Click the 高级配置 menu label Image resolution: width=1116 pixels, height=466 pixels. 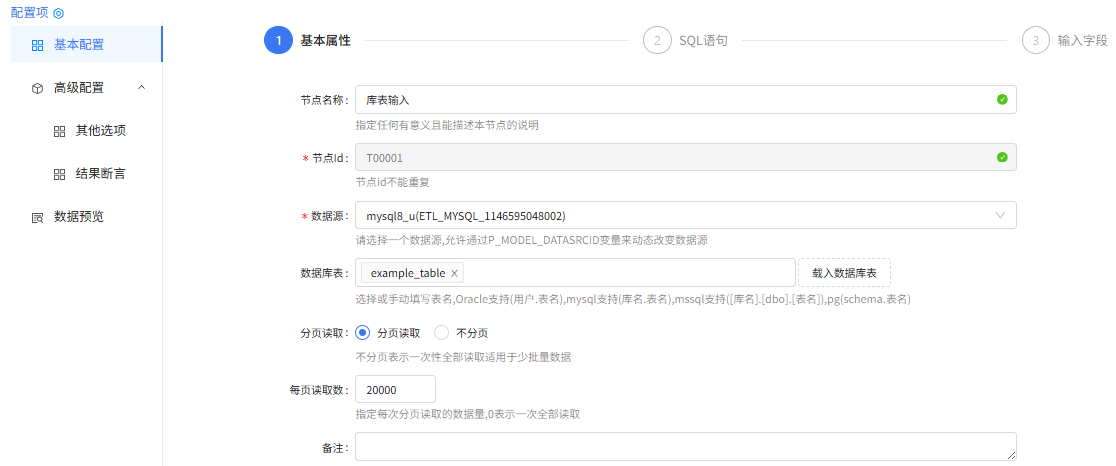pyautogui.click(x=79, y=88)
